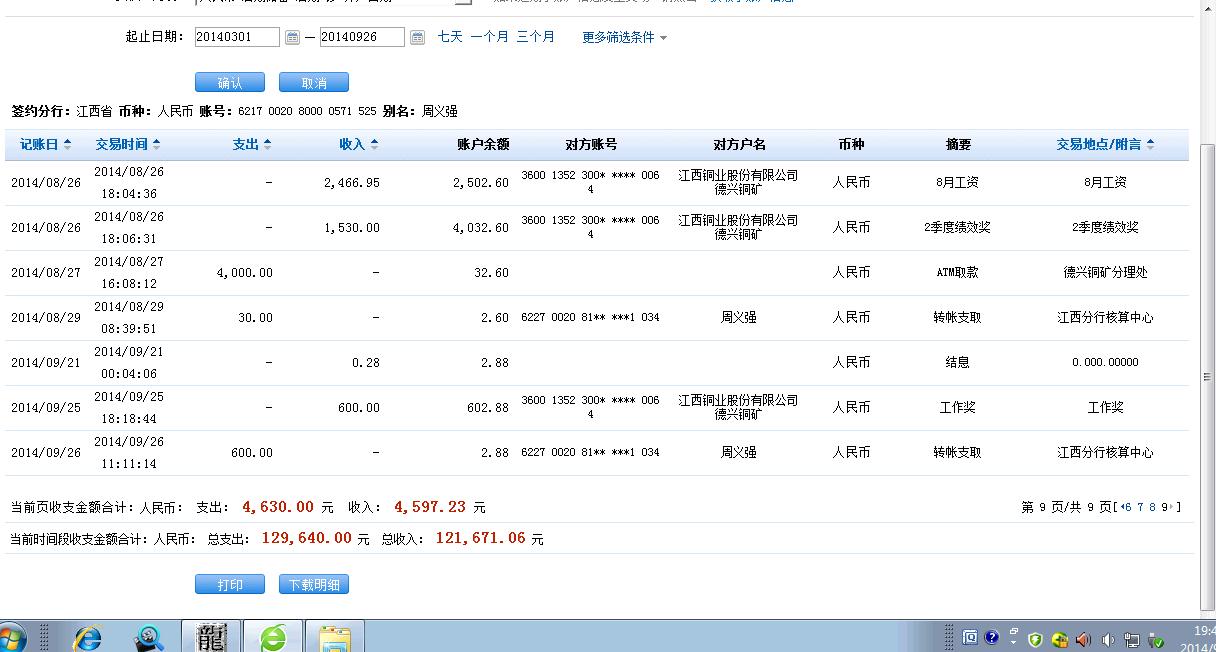Open the system volume speaker icon
The image size is (1216, 652).
click(x=1108, y=639)
